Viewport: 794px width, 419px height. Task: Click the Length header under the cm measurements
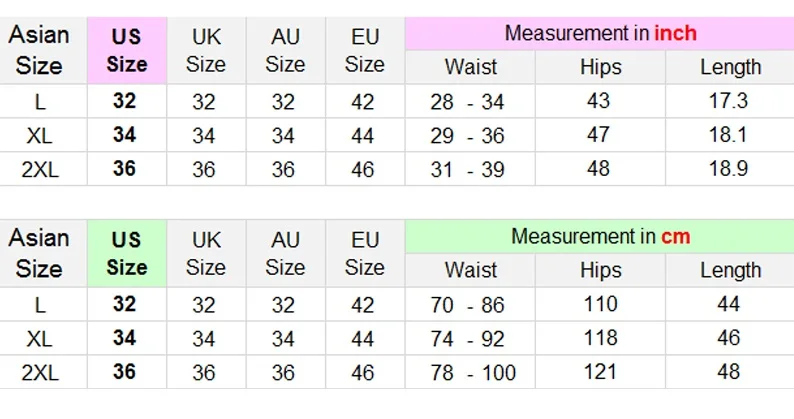pyautogui.click(x=729, y=271)
